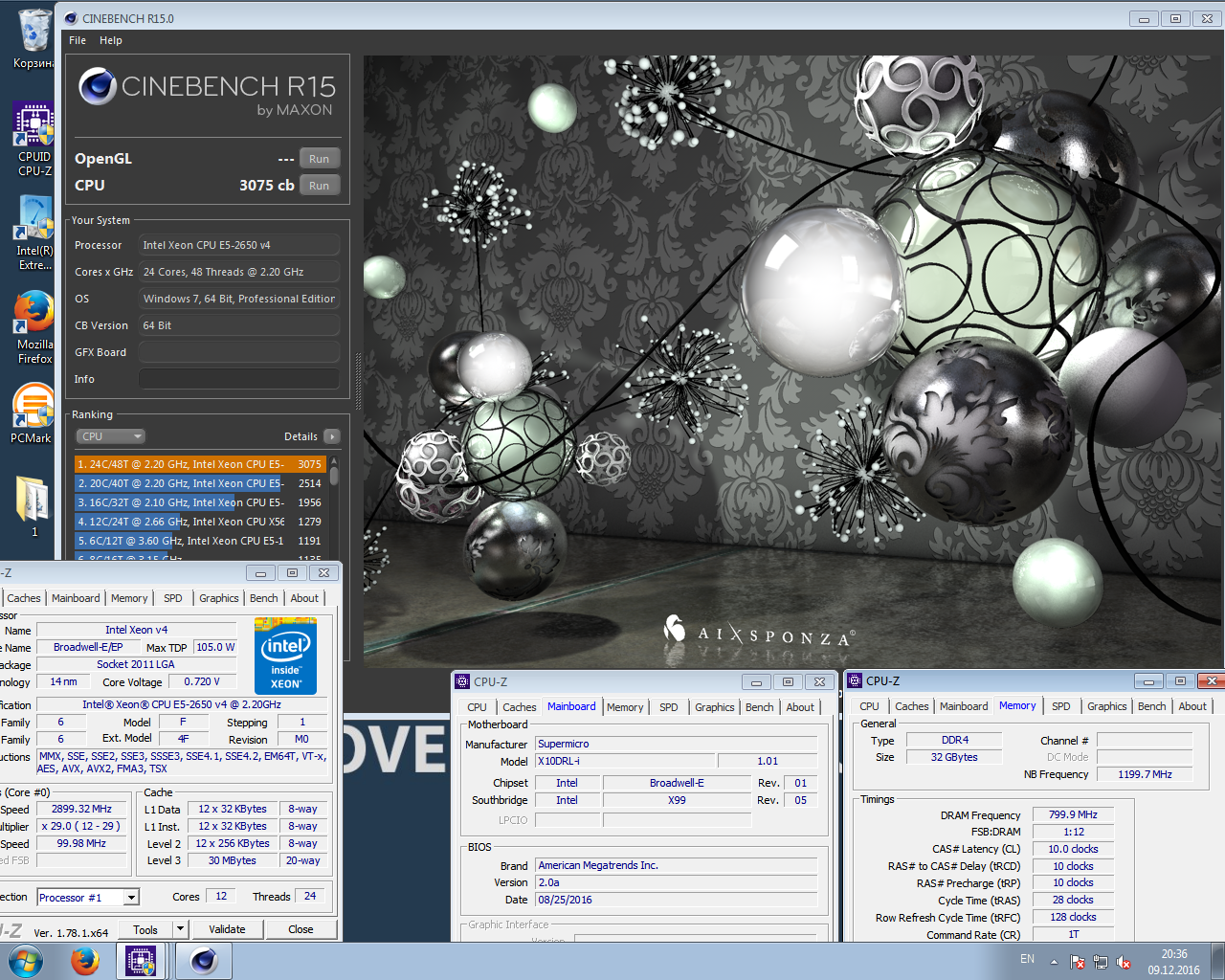Click the Cinebench title bar icon
This screenshot has width=1225, height=980.
70,18
